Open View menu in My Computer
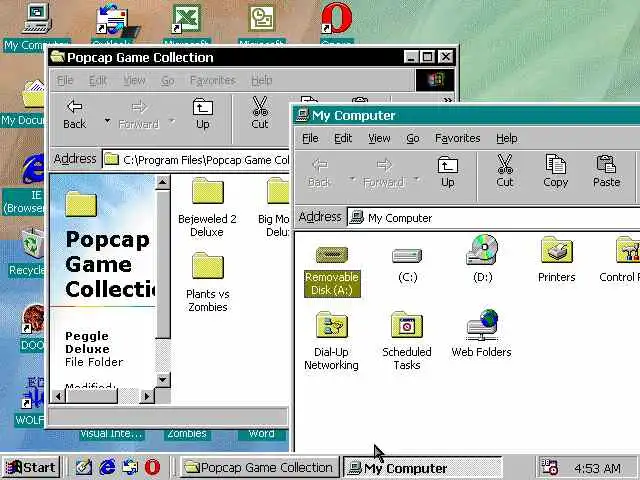This screenshot has height=480, width=640. click(379, 138)
